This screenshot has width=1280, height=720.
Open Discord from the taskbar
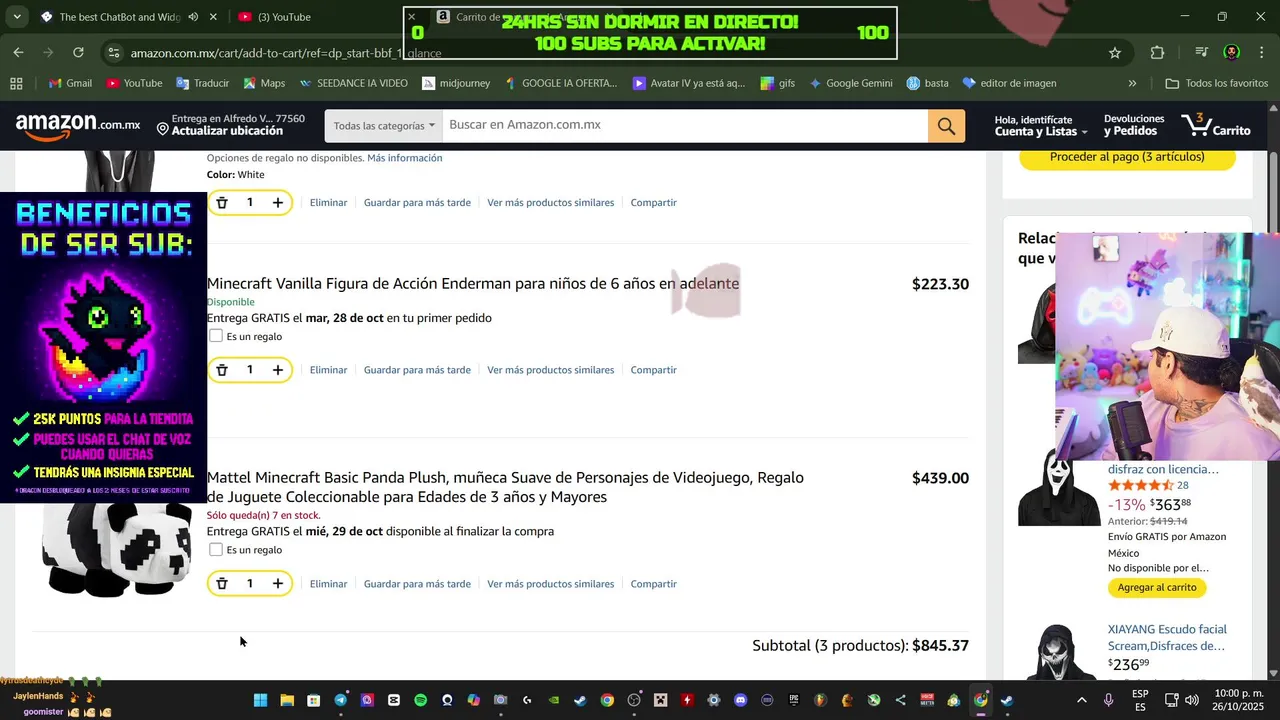[x=740, y=700]
